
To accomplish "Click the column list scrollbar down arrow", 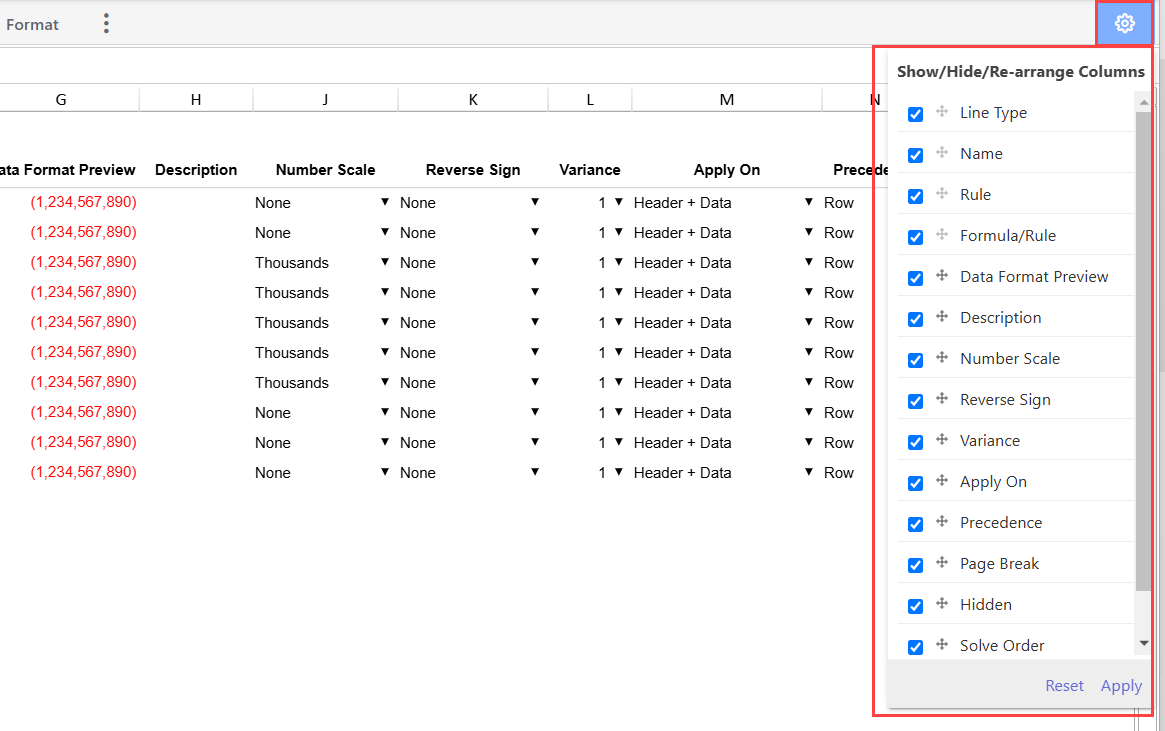I will [x=1144, y=643].
